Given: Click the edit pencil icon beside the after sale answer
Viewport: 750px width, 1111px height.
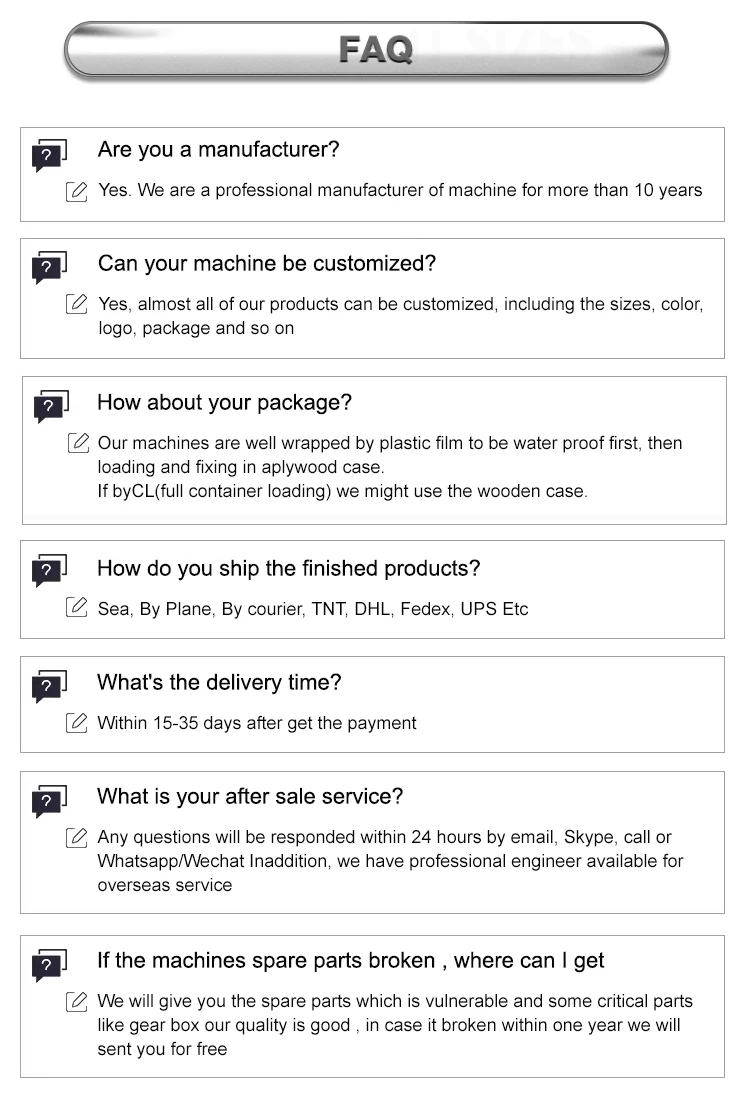Looking at the screenshot, I should point(77,838).
